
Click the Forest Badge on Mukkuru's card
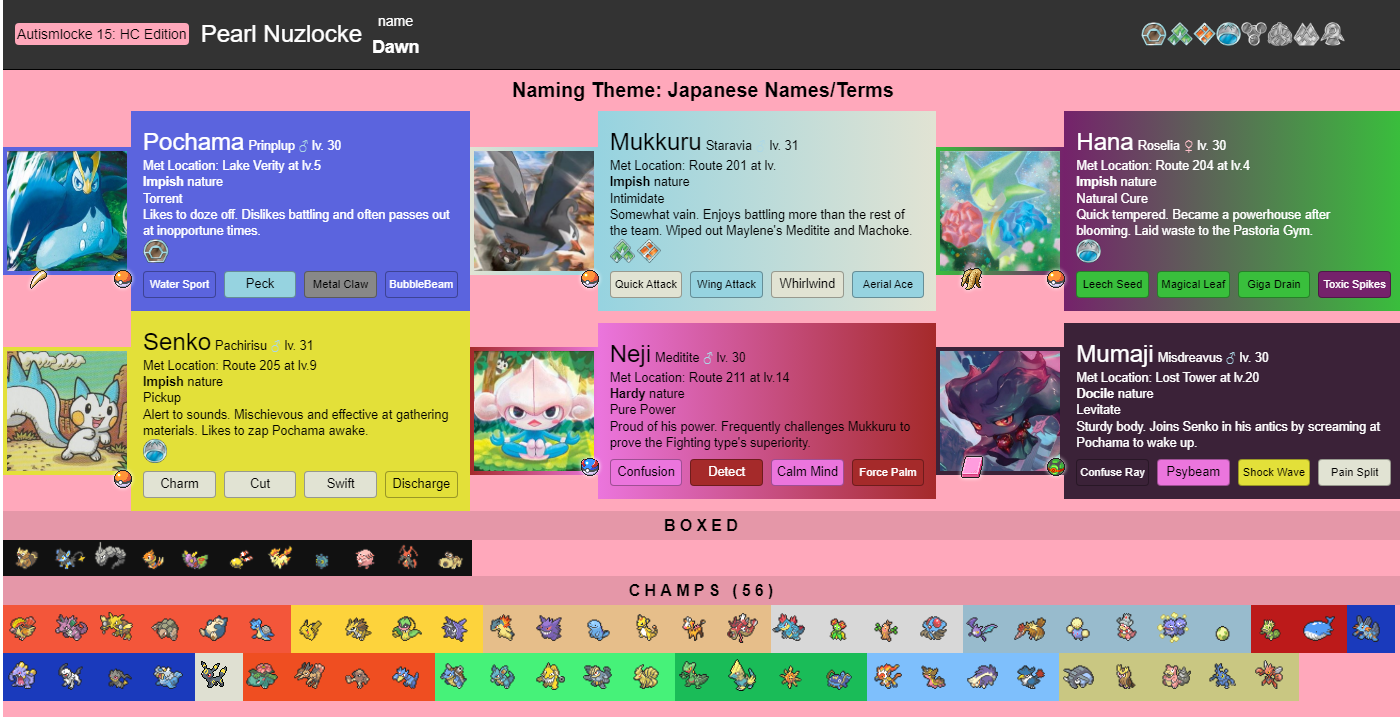pos(622,251)
